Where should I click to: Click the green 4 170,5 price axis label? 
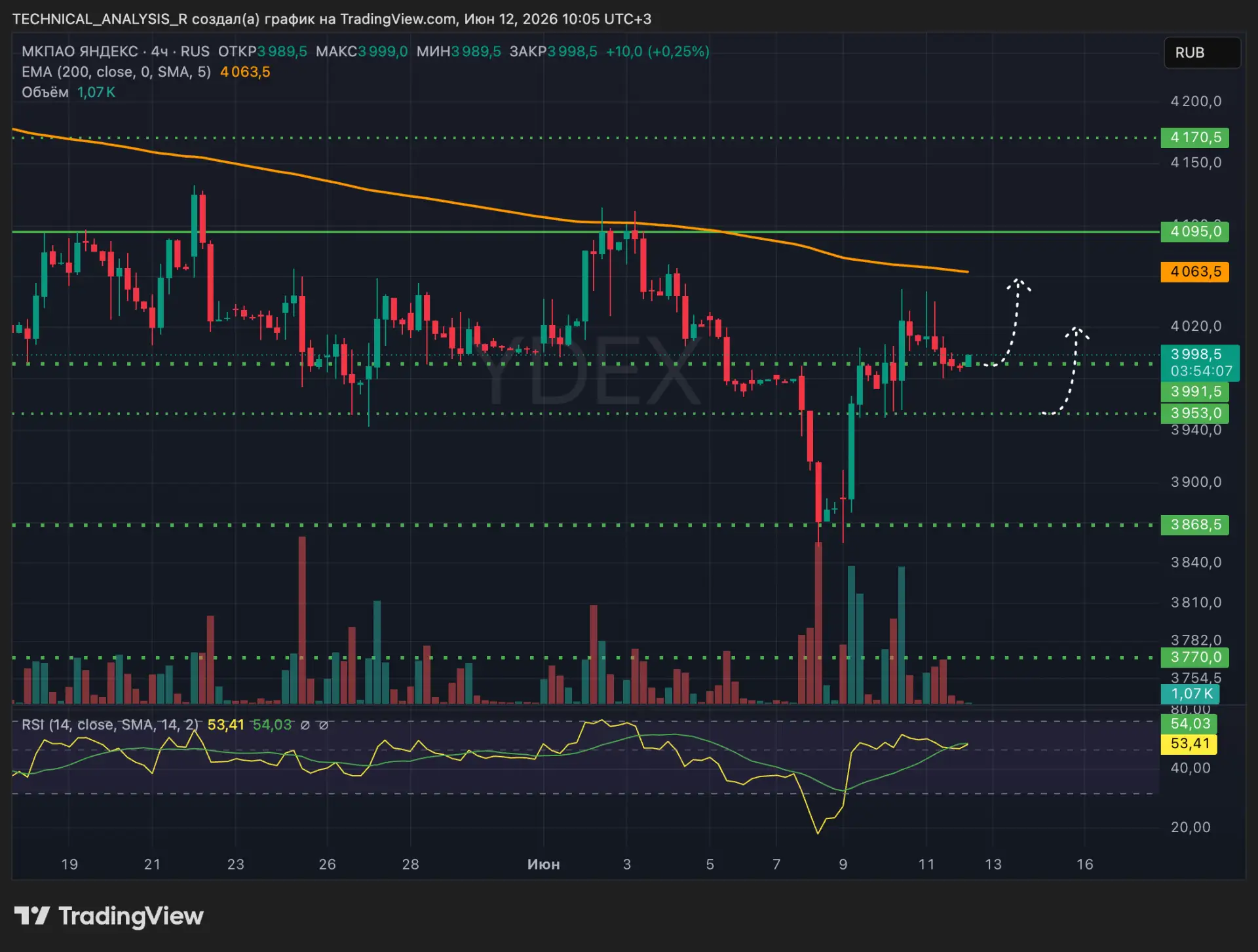tap(1194, 138)
